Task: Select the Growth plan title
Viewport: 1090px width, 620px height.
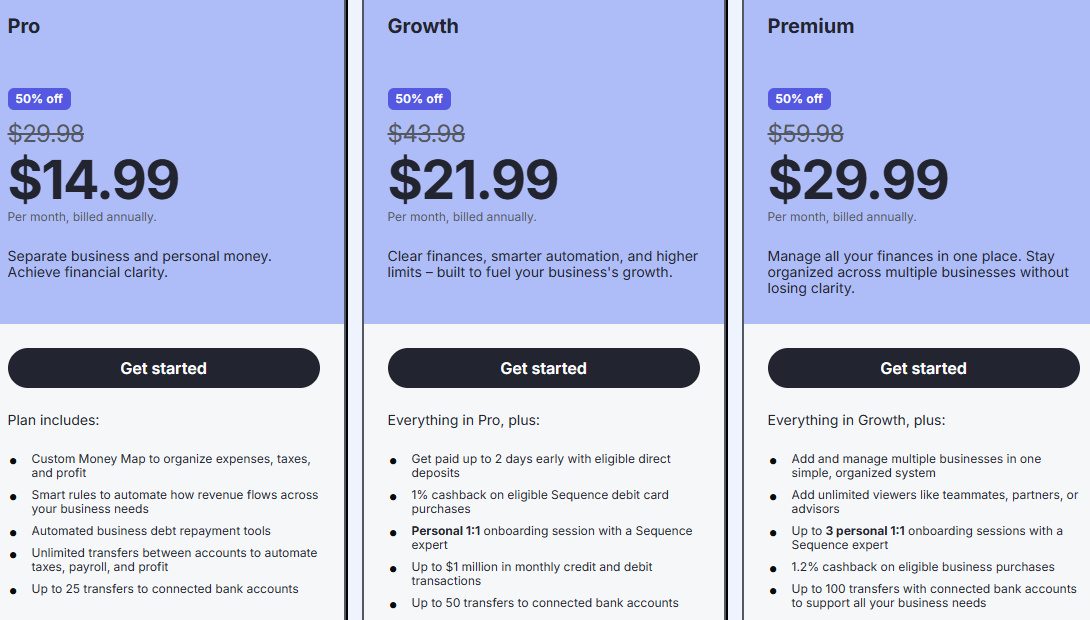Action: (423, 26)
